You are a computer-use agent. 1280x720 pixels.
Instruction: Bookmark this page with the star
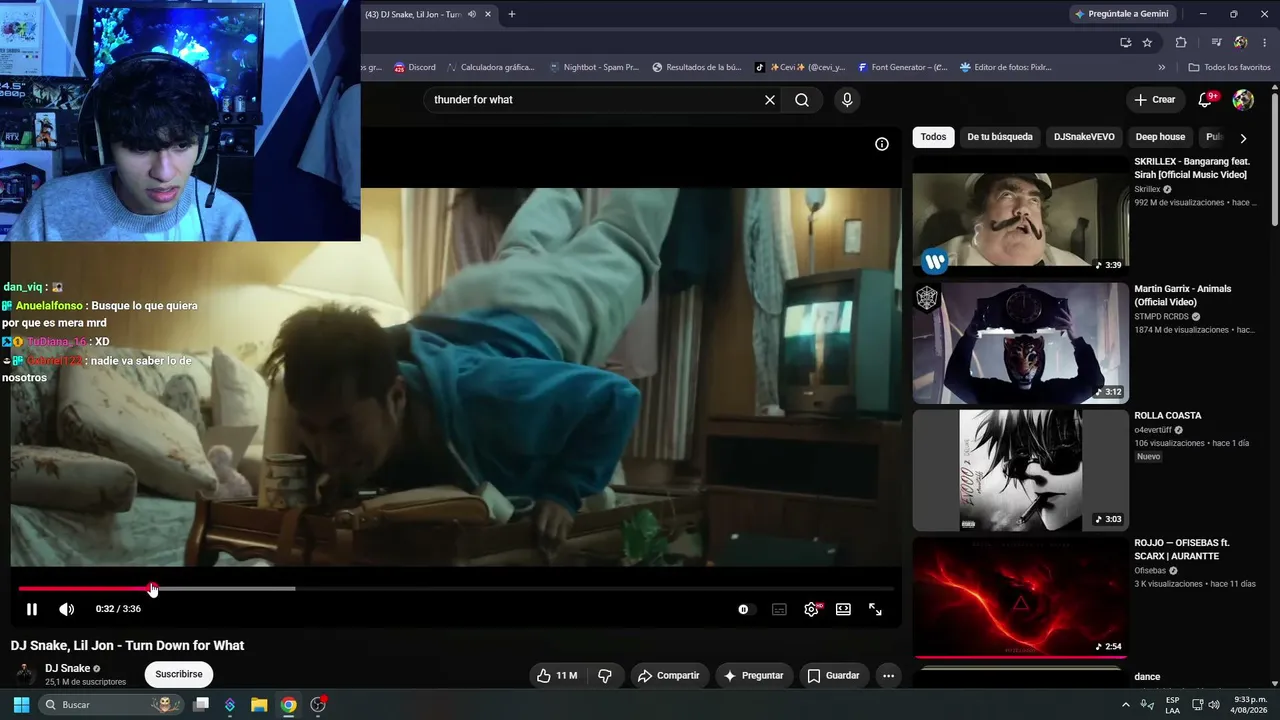[x=1147, y=42]
